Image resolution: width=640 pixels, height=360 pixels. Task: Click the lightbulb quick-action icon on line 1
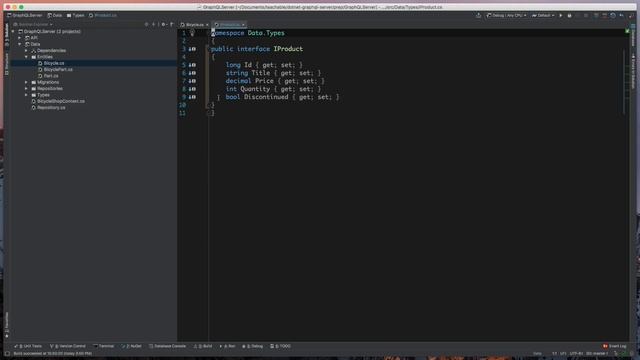pos(192,33)
